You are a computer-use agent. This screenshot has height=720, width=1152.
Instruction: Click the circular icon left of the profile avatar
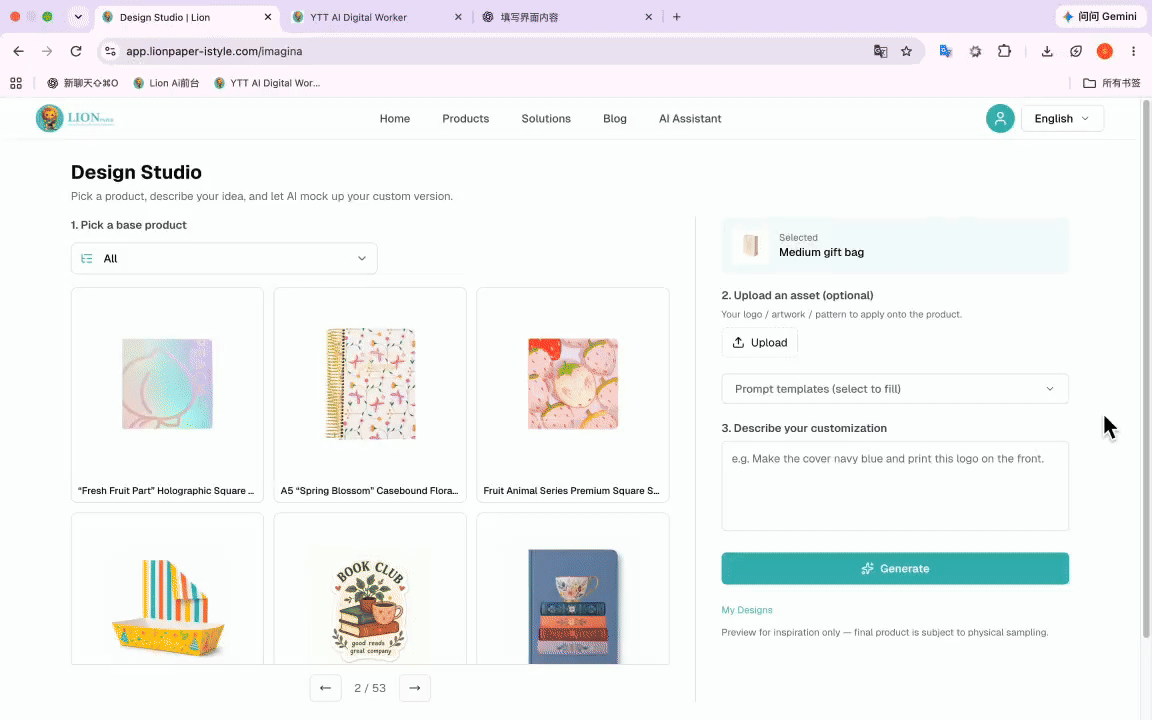(1076, 51)
